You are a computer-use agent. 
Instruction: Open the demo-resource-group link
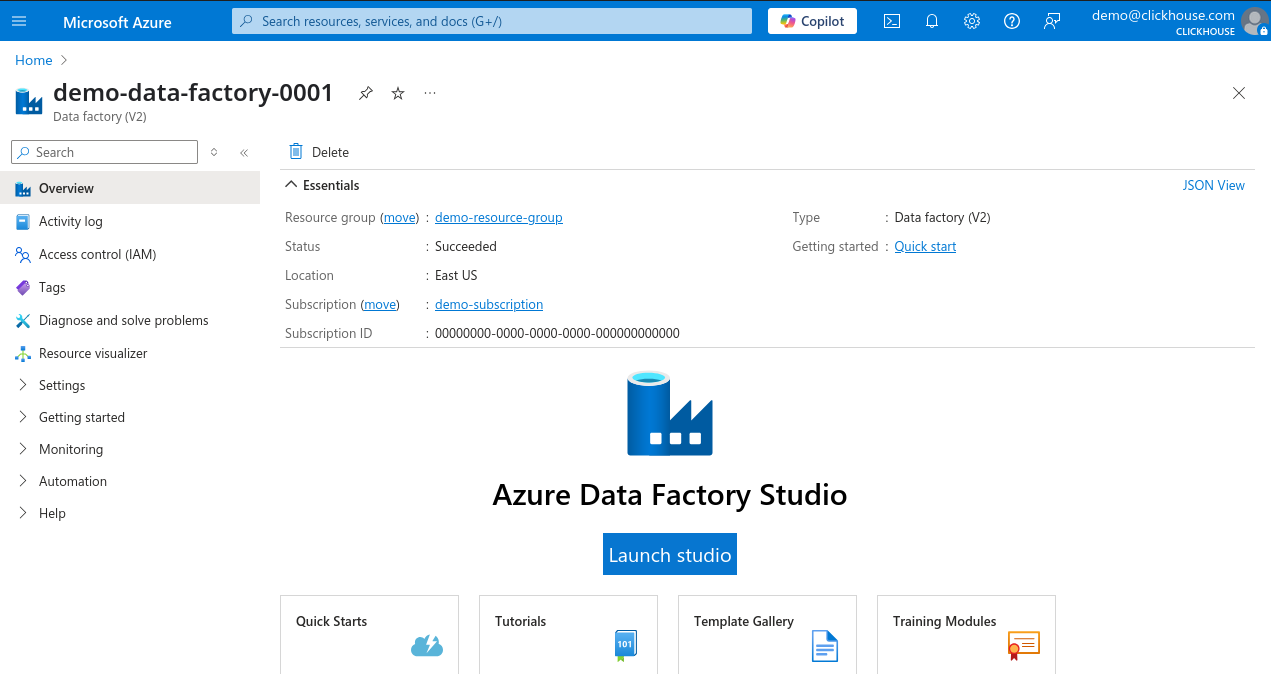(x=498, y=218)
